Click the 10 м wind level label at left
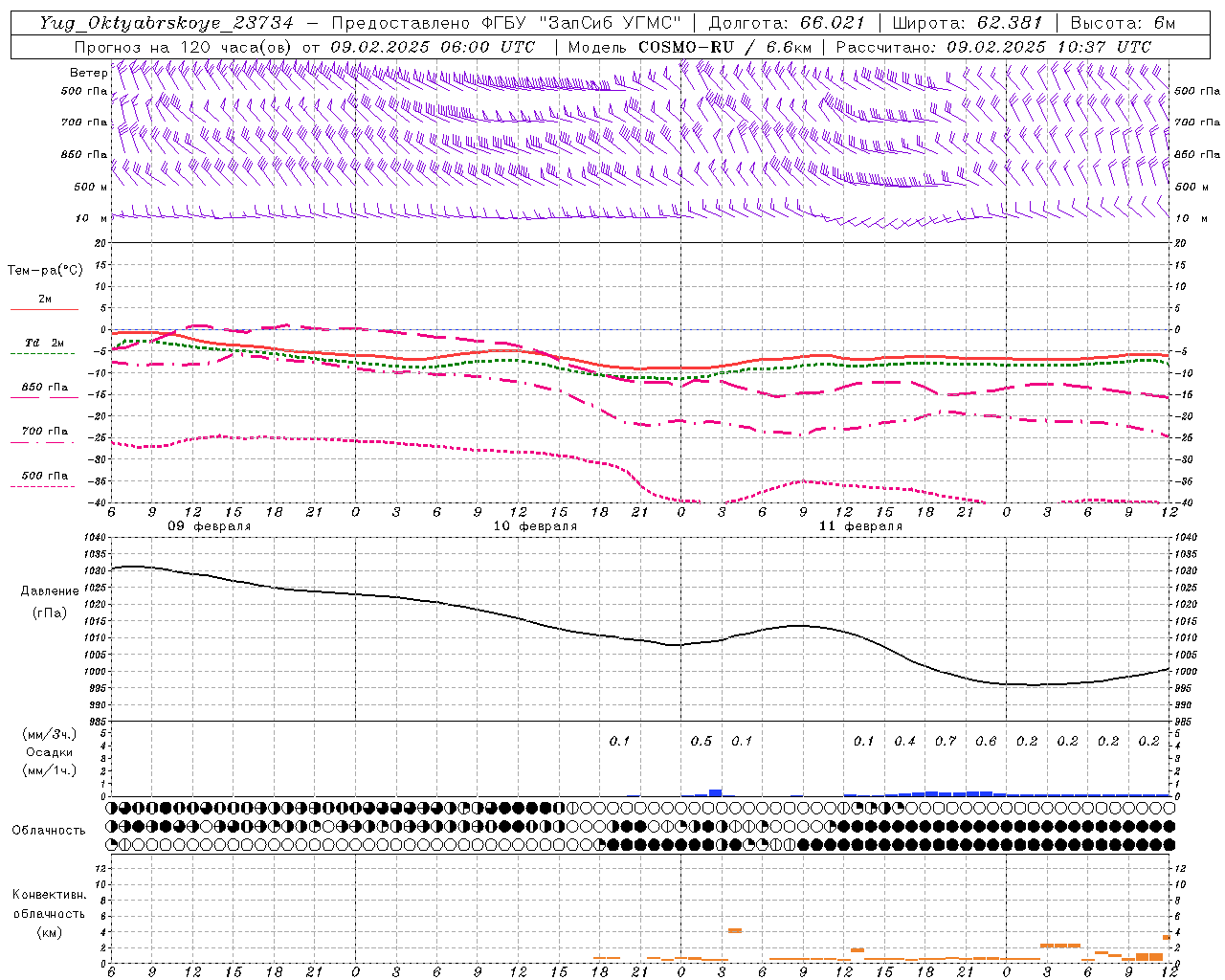This screenshot has height=980, width=1225. [90, 218]
